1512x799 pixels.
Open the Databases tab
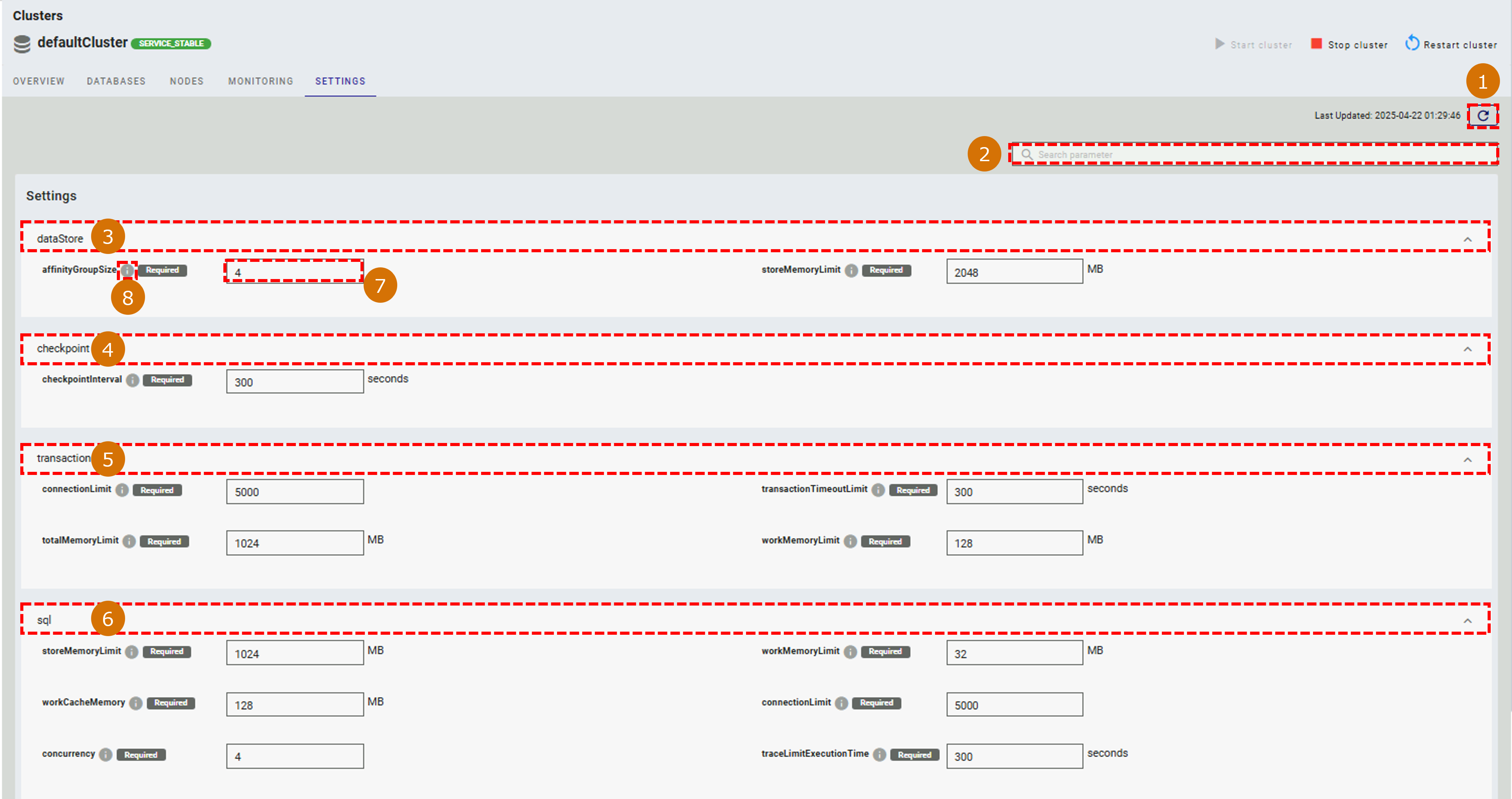tap(116, 81)
